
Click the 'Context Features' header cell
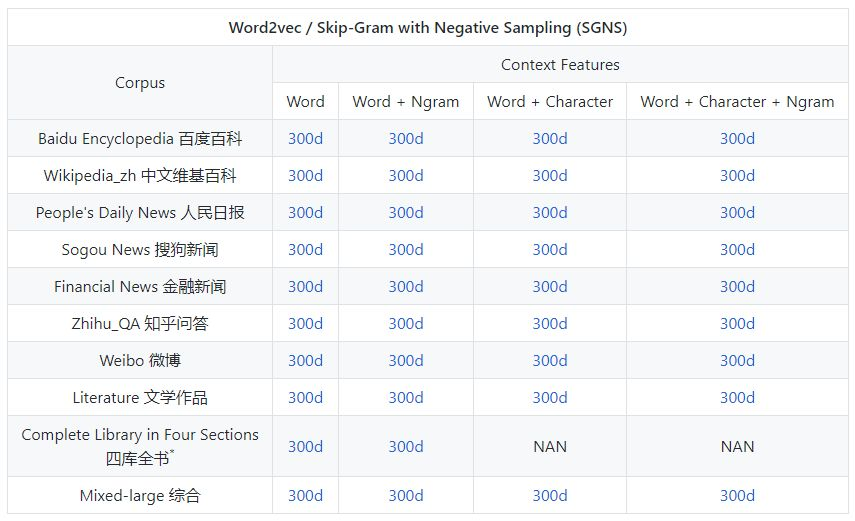coord(560,64)
